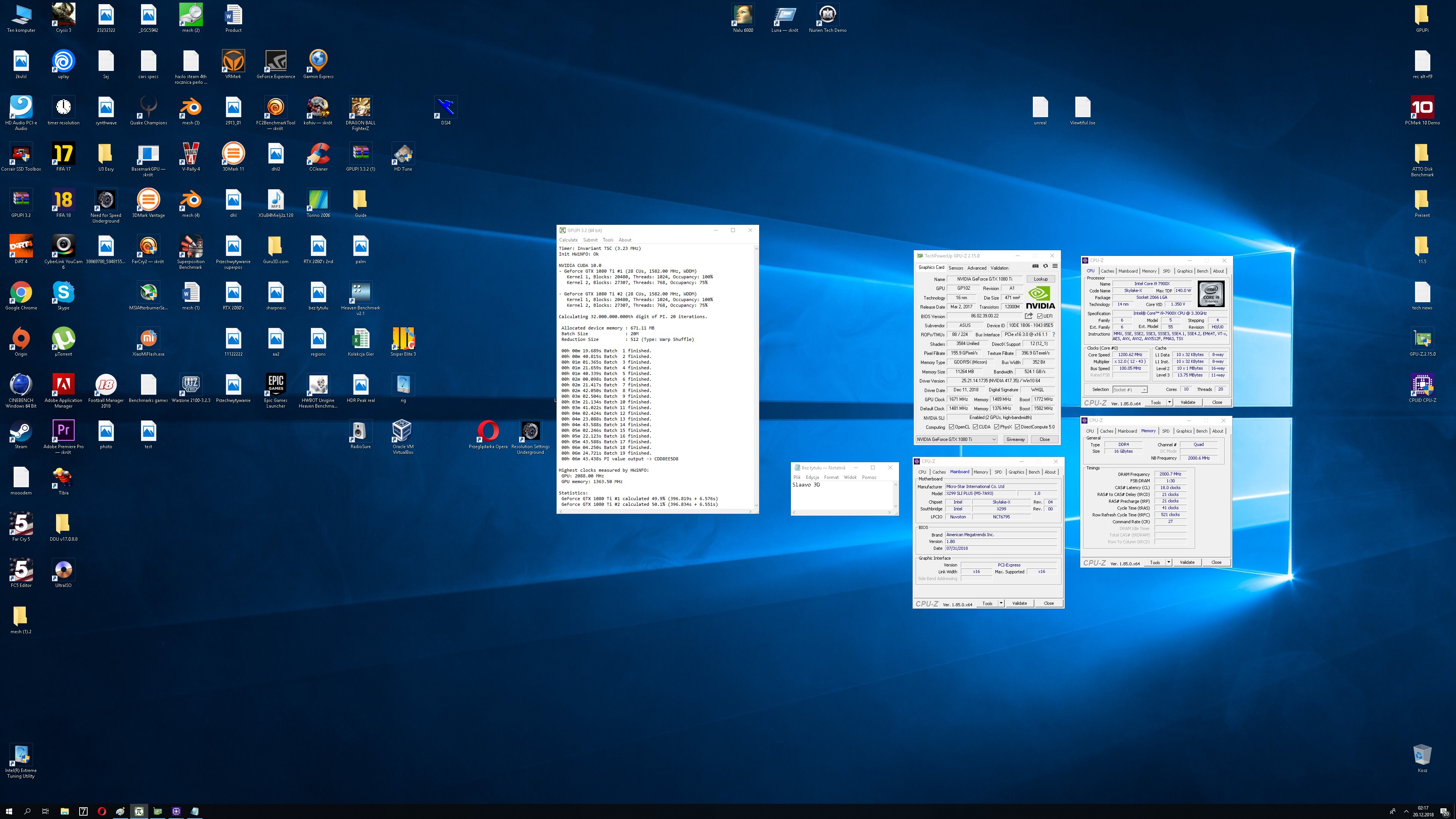Image resolution: width=1456 pixels, height=819 pixels.
Task: Open Quake Champions desktop shortcut
Action: (149, 111)
